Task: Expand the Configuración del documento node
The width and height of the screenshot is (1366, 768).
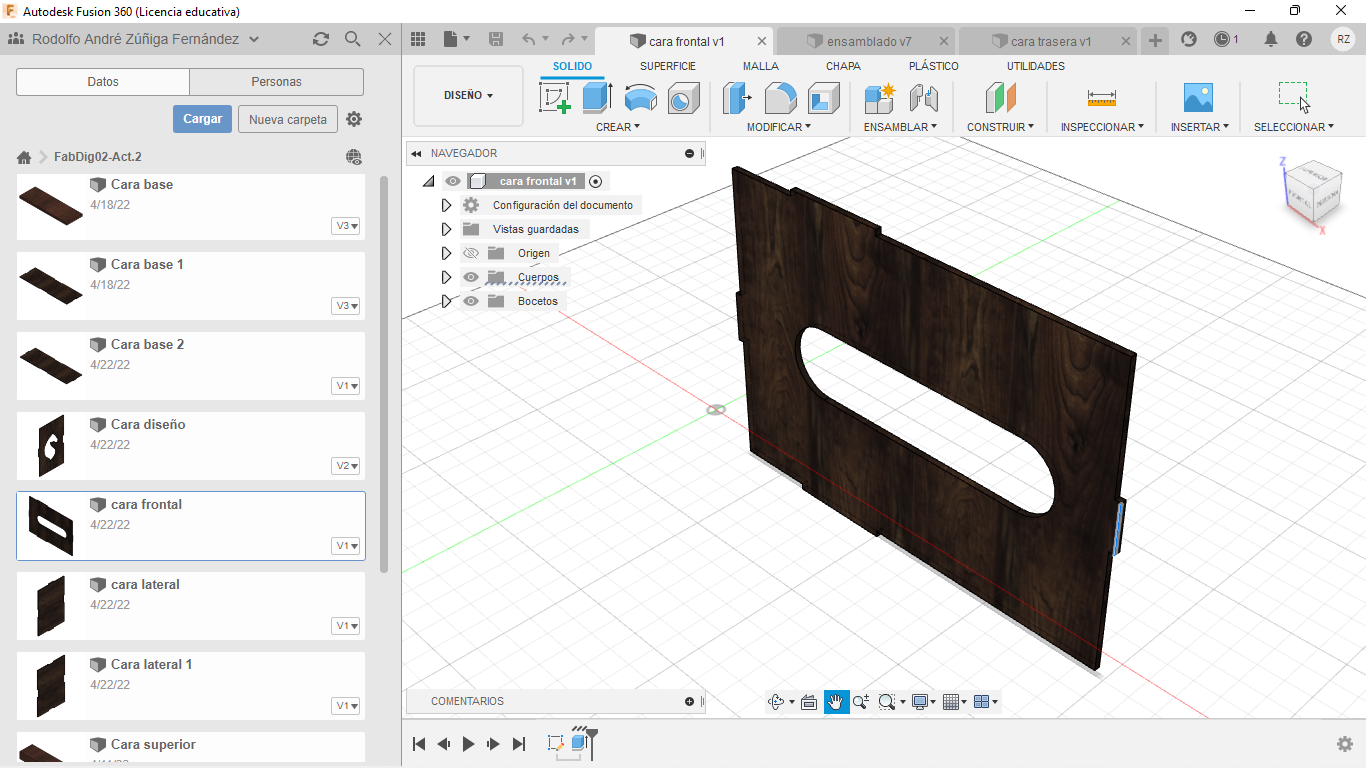Action: coord(447,205)
